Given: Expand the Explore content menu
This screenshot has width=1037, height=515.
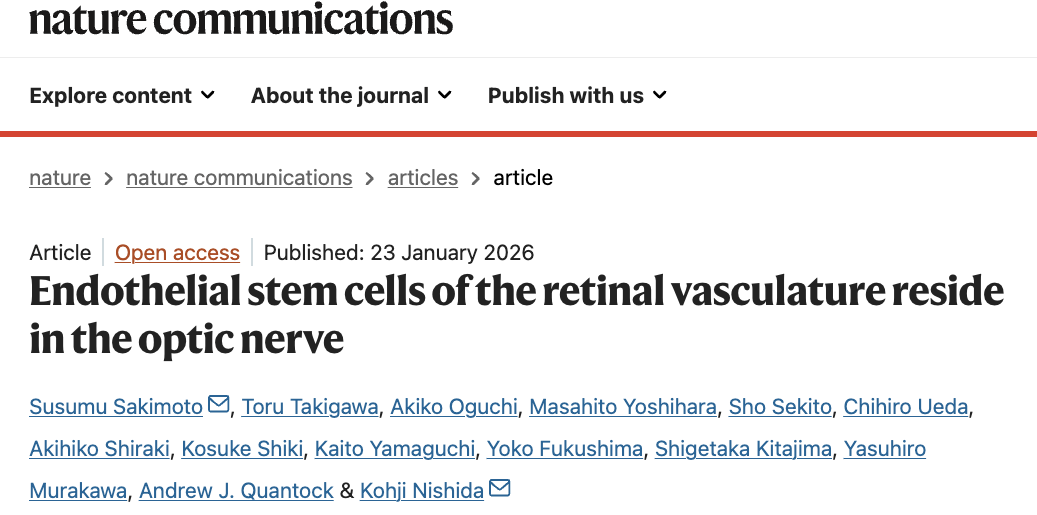Looking at the screenshot, I should (122, 96).
